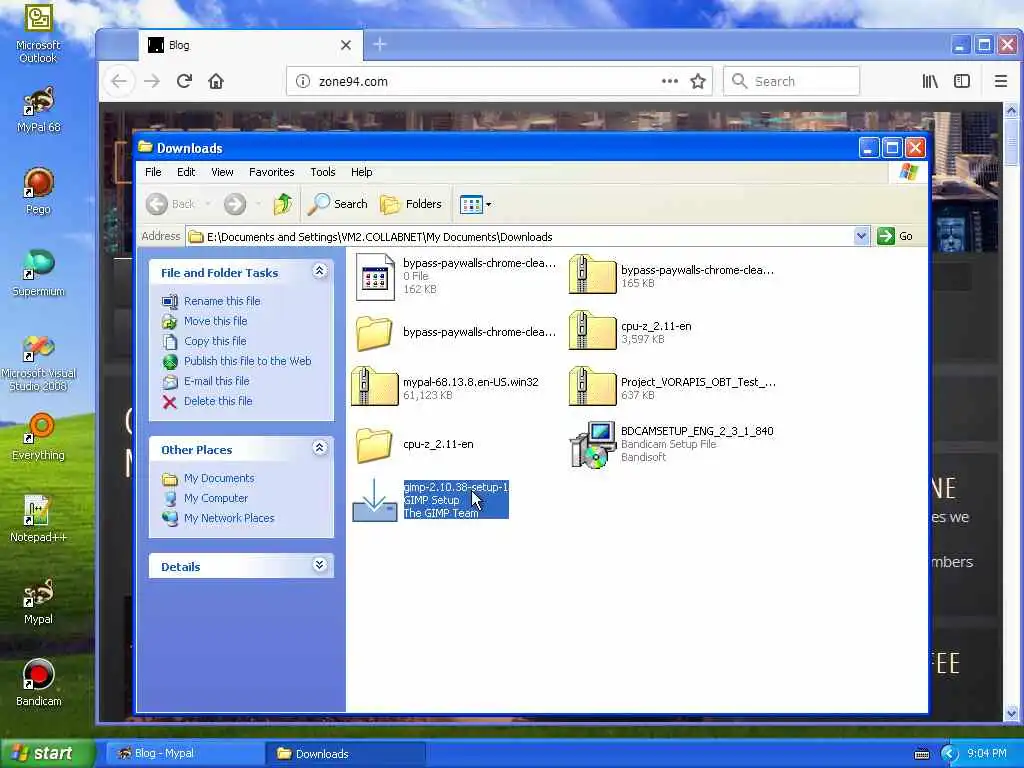
Task: Click the browser Back arrow
Action: coord(119,81)
